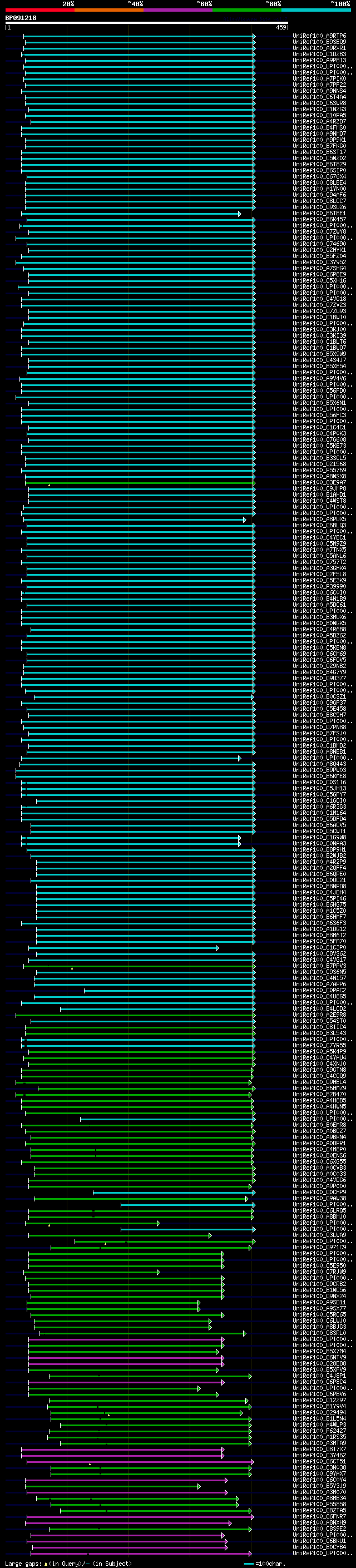The height and width of the screenshot is (1568, 356).
Task: Select hit label UniRef100_Q12Z97
Action: coord(319,1401)
